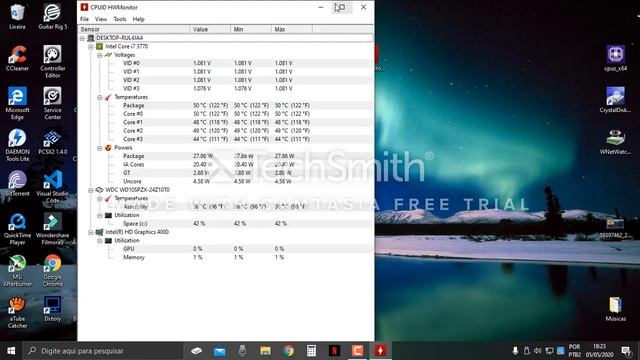Open Google Chrome desktop shortcut

click(53, 271)
